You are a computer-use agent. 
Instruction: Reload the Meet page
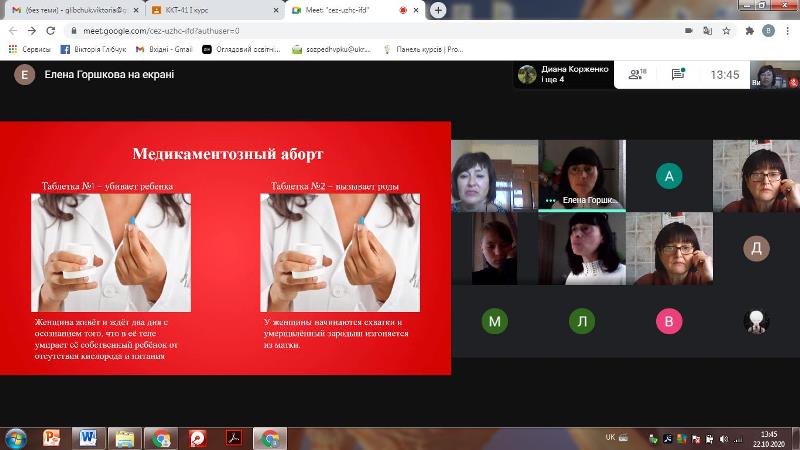(51, 31)
